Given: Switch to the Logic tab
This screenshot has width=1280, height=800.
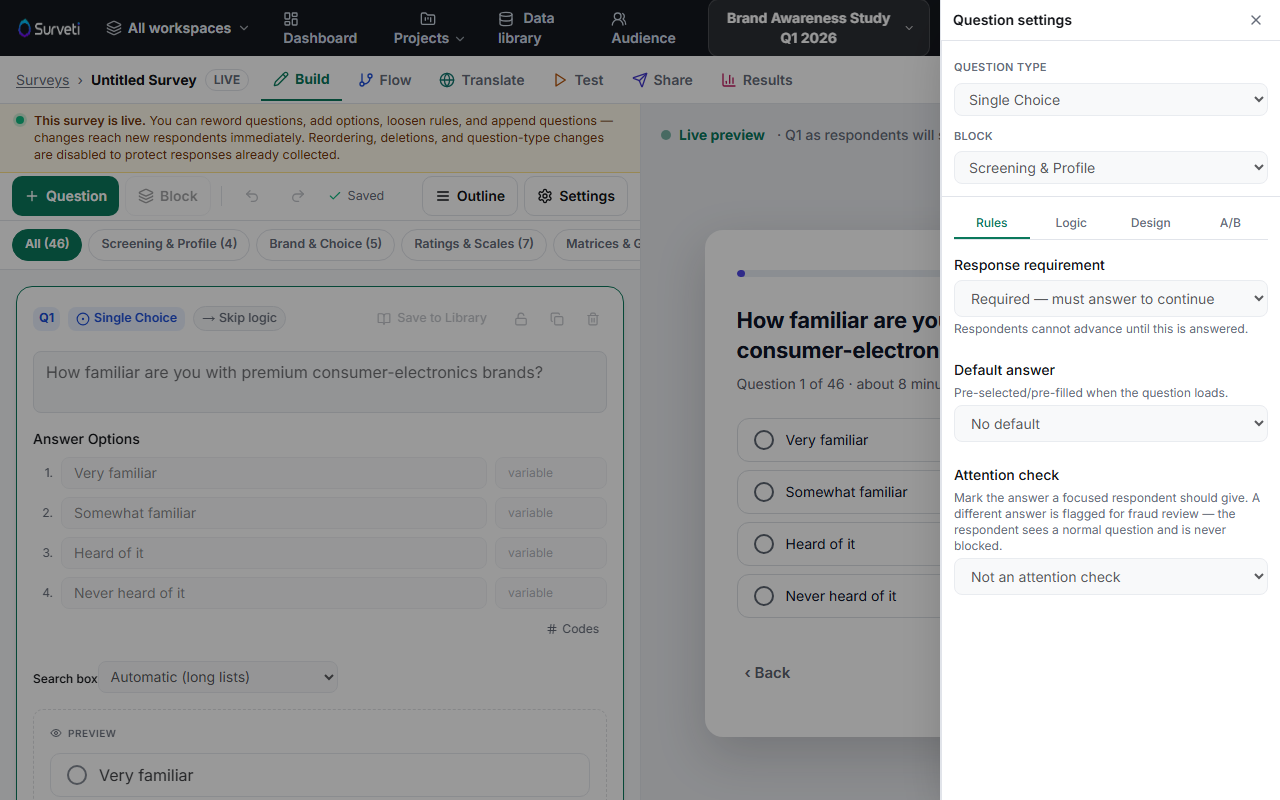Looking at the screenshot, I should click(1071, 223).
